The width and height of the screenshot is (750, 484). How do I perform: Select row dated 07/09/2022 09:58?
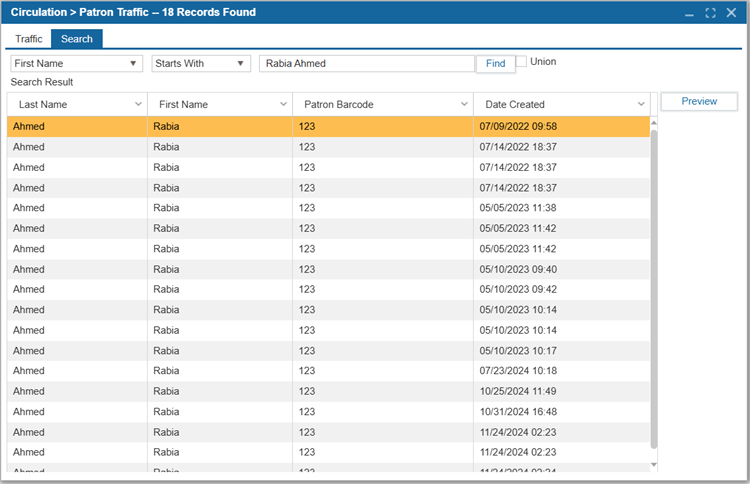coord(328,126)
